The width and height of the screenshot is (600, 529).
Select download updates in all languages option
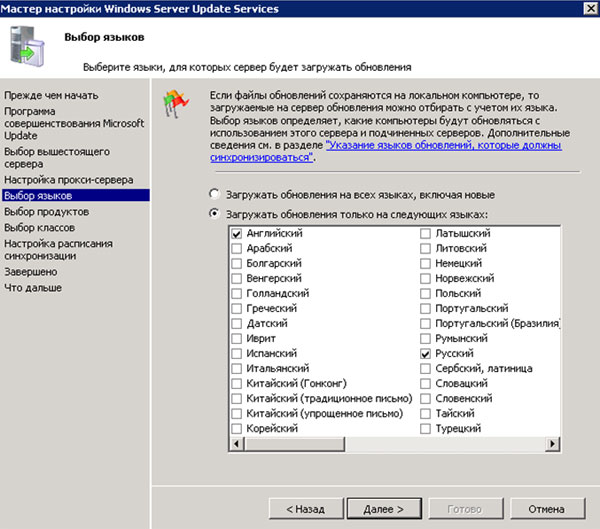(214, 194)
